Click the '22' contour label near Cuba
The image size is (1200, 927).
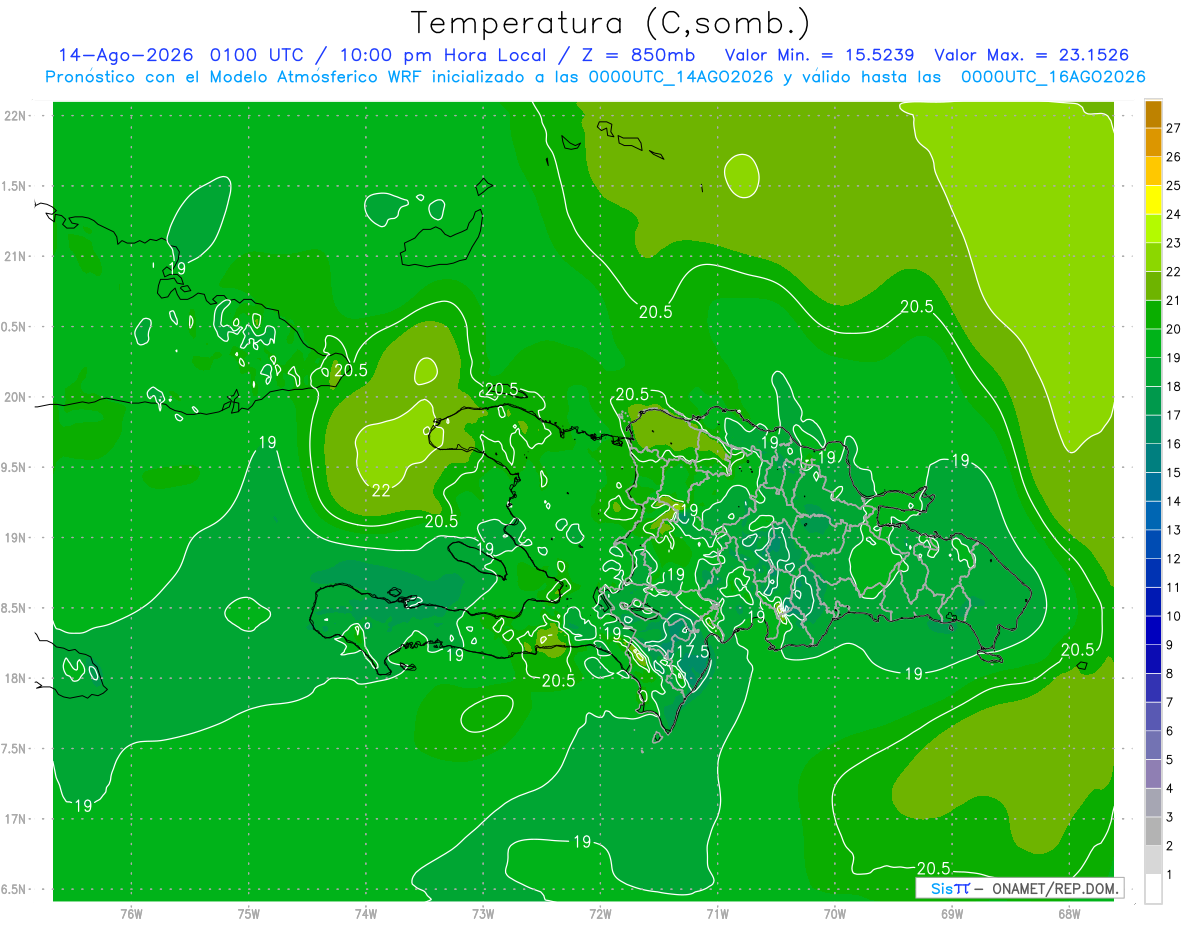coord(381,490)
